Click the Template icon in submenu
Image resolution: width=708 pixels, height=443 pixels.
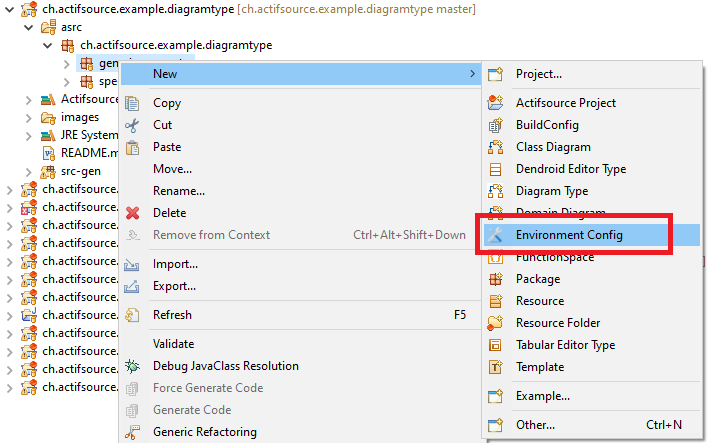[x=495, y=367]
